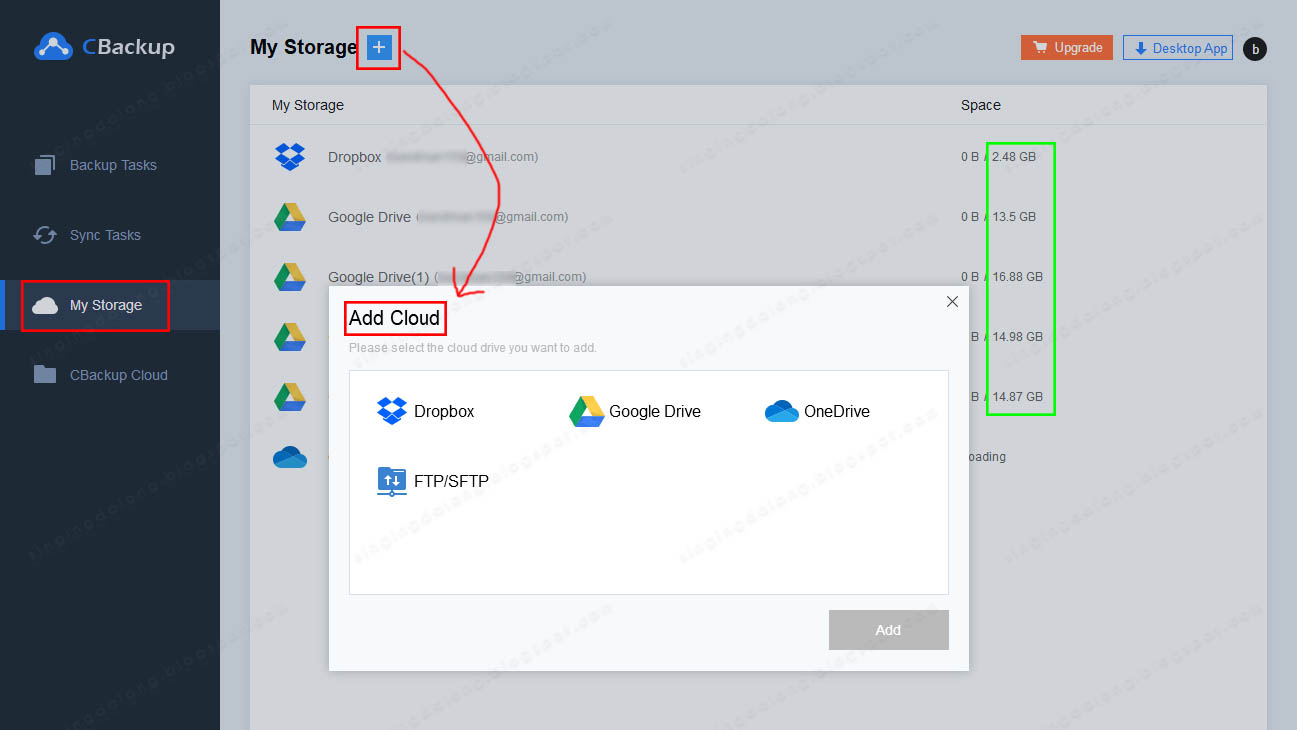Viewport: 1297px width, 730px height.
Task: Click the Dropbox icon in storage list
Action: pos(290,157)
